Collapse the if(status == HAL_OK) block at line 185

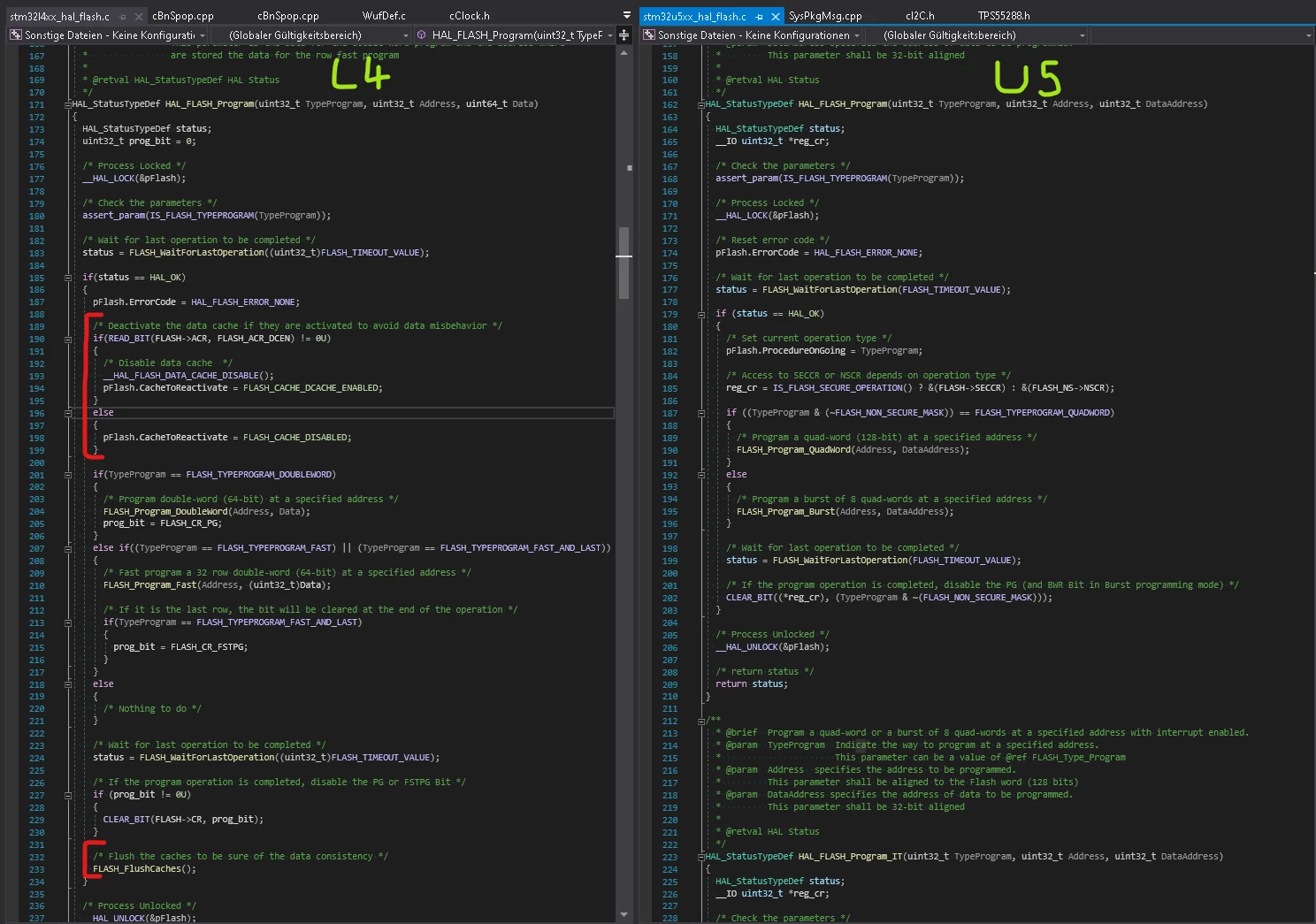point(68,278)
